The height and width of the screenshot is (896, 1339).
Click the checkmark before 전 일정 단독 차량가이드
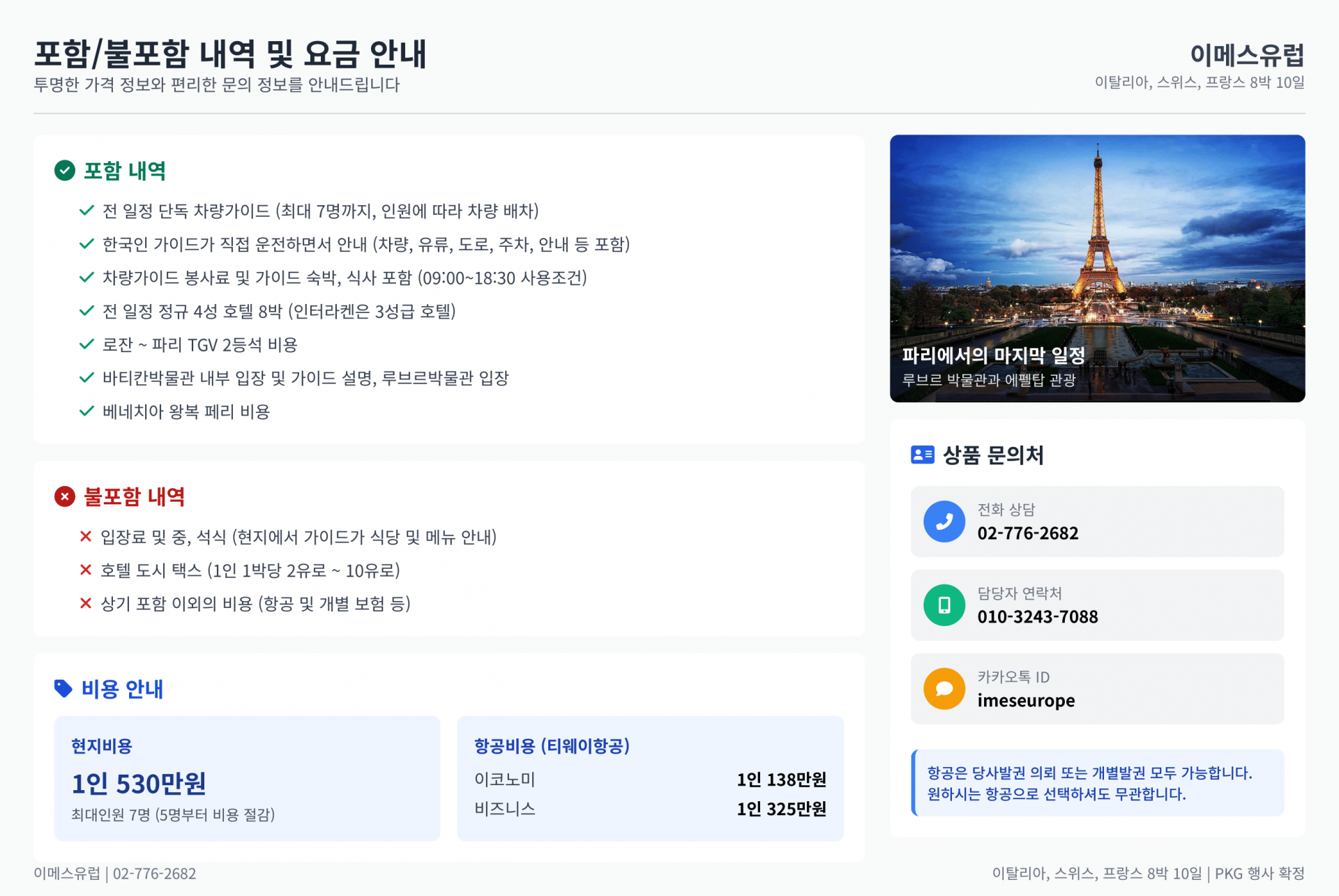pos(86,211)
